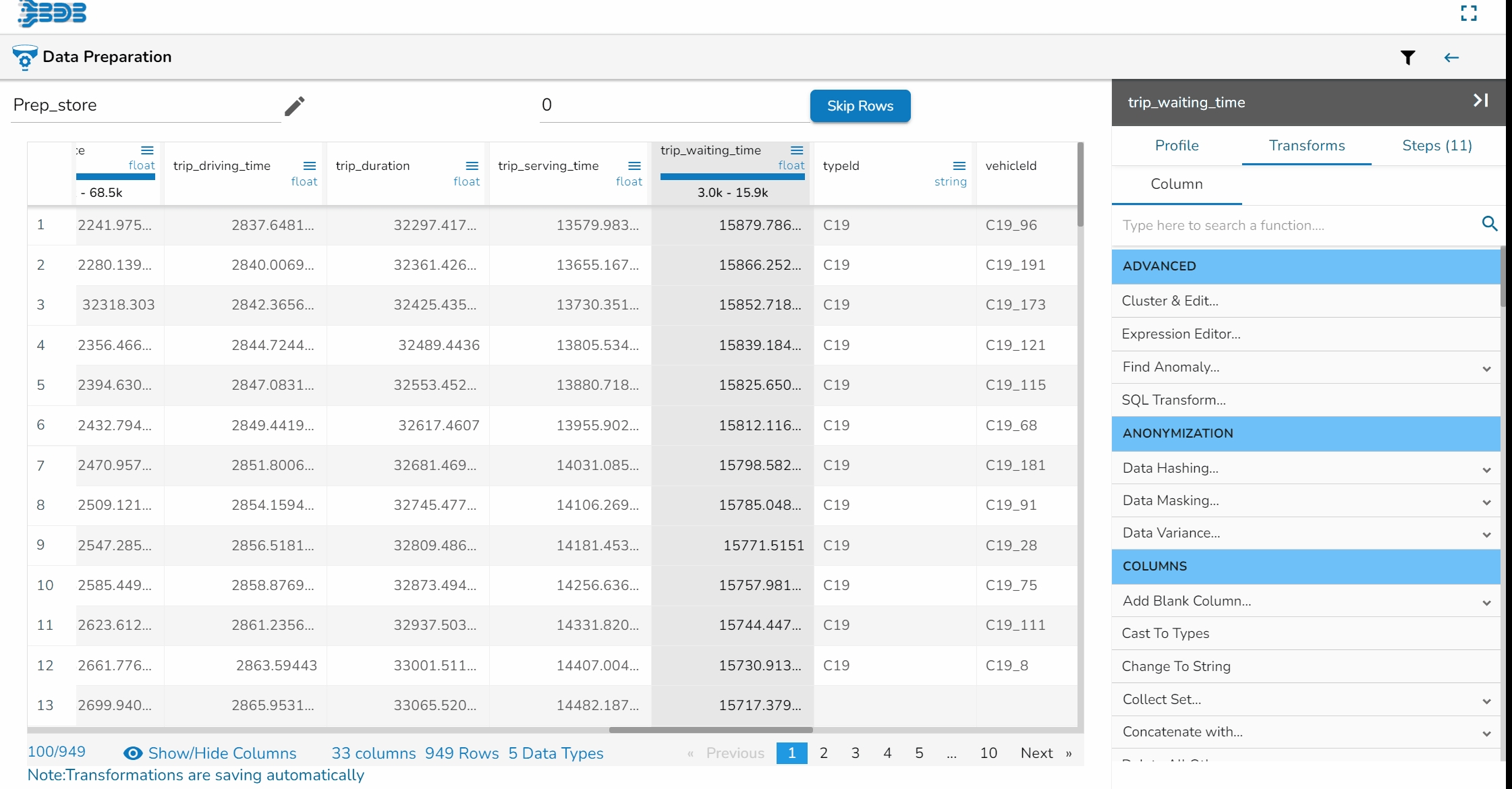The height and width of the screenshot is (789, 1512).
Task: Switch to the Profile tab
Action: coord(1176,146)
